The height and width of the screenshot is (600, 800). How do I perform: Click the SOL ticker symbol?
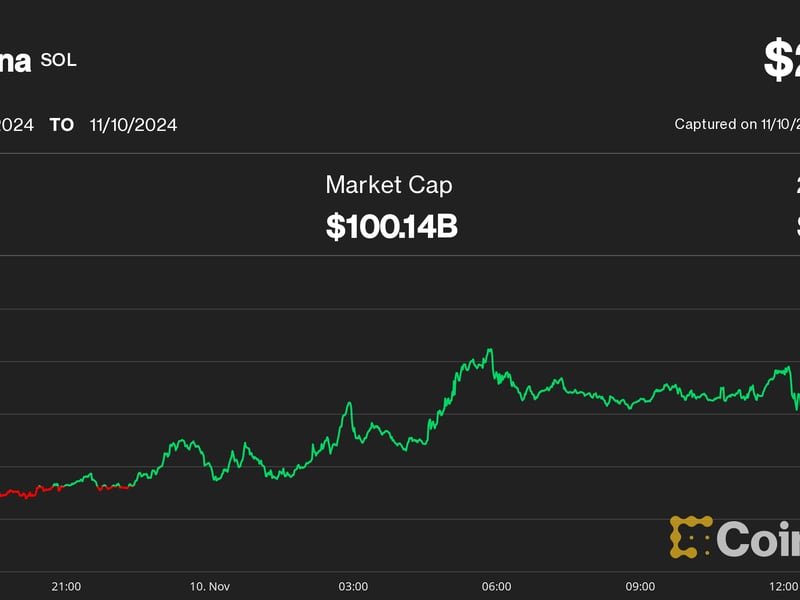tap(58, 60)
